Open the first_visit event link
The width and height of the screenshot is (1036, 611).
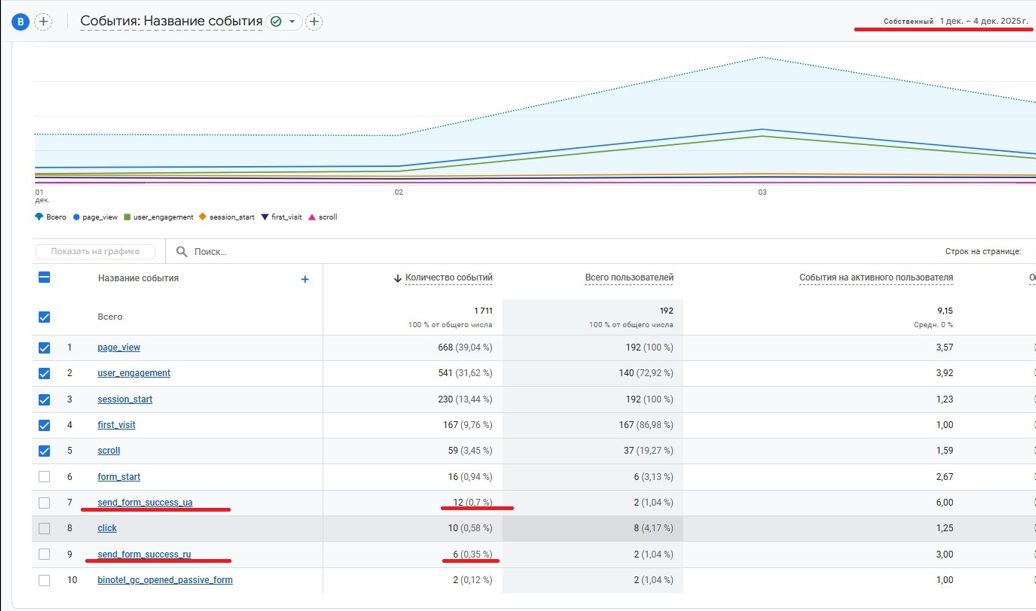pos(116,425)
